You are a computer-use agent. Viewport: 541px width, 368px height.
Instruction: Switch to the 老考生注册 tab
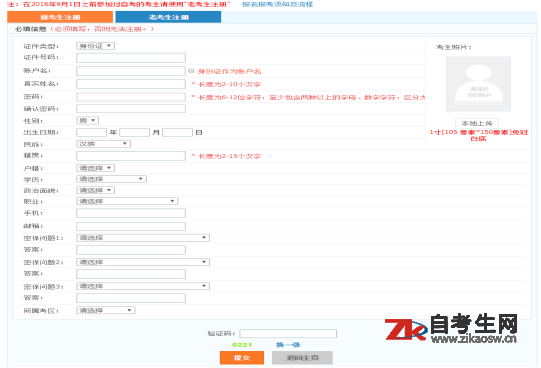168,17
